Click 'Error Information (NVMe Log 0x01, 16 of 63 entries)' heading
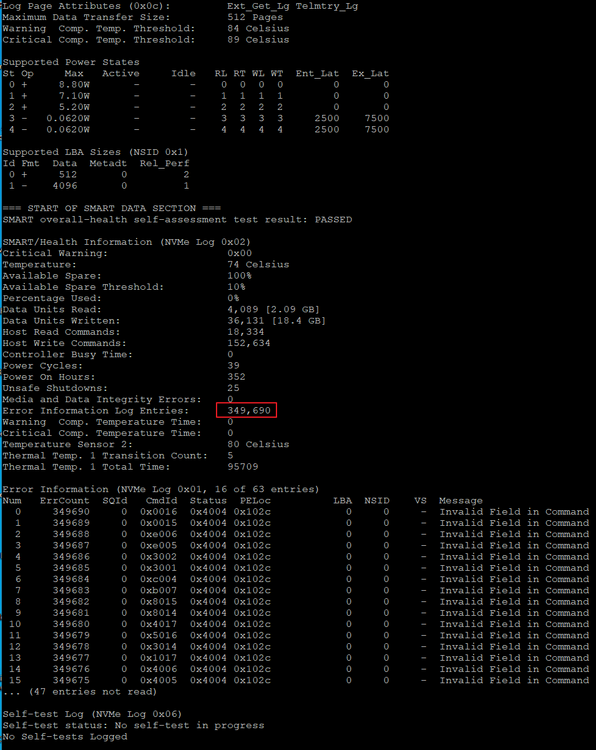This screenshot has width=596, height=750. coord(161,489)
